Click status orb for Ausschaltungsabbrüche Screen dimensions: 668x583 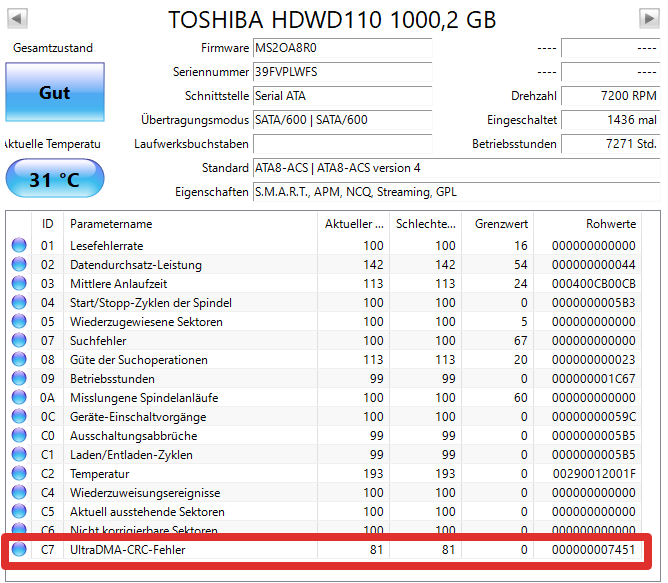click(x=19, y=435)
